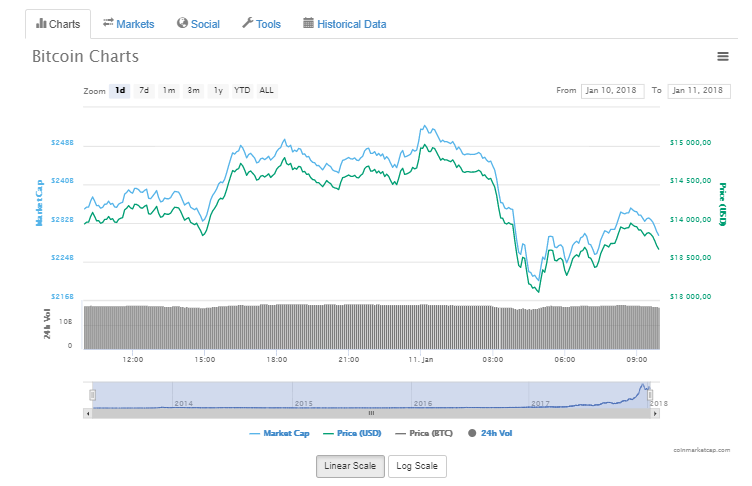Image resolution: width=752 pixels, height=486 pixels.
Task: Click the exchange arrows icon beside Markets
Action: [108, 22]
